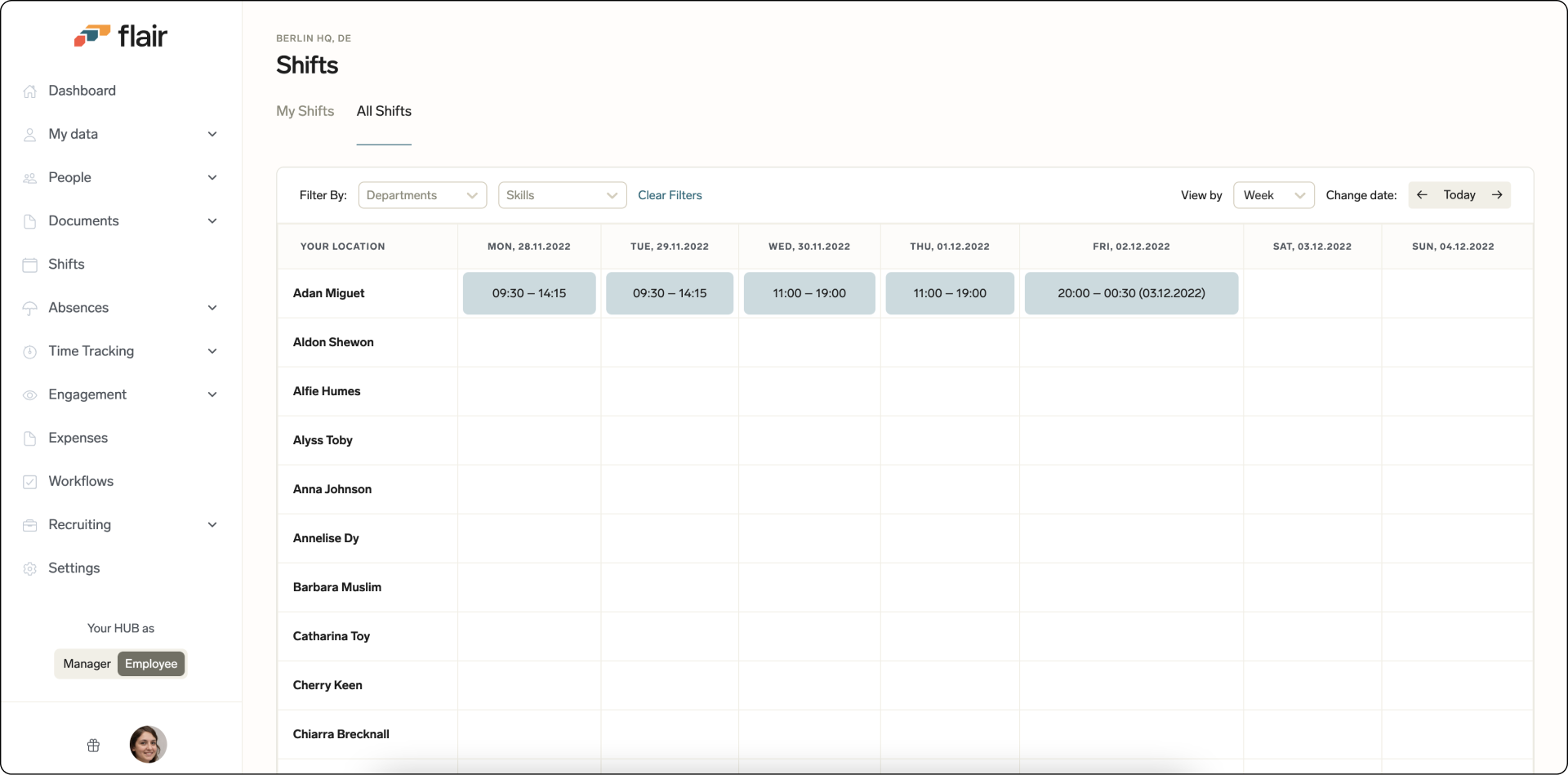Open your profile picture avatar
The height and width of the screenshot is (775, 1568).
click(x=147, y=744)
